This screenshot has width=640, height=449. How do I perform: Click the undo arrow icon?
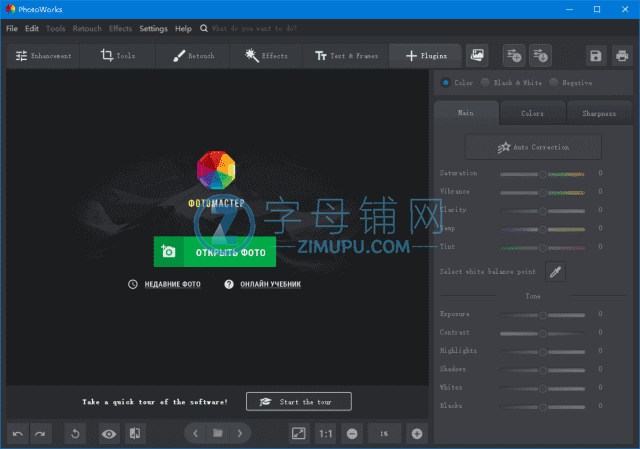[18, 433]
